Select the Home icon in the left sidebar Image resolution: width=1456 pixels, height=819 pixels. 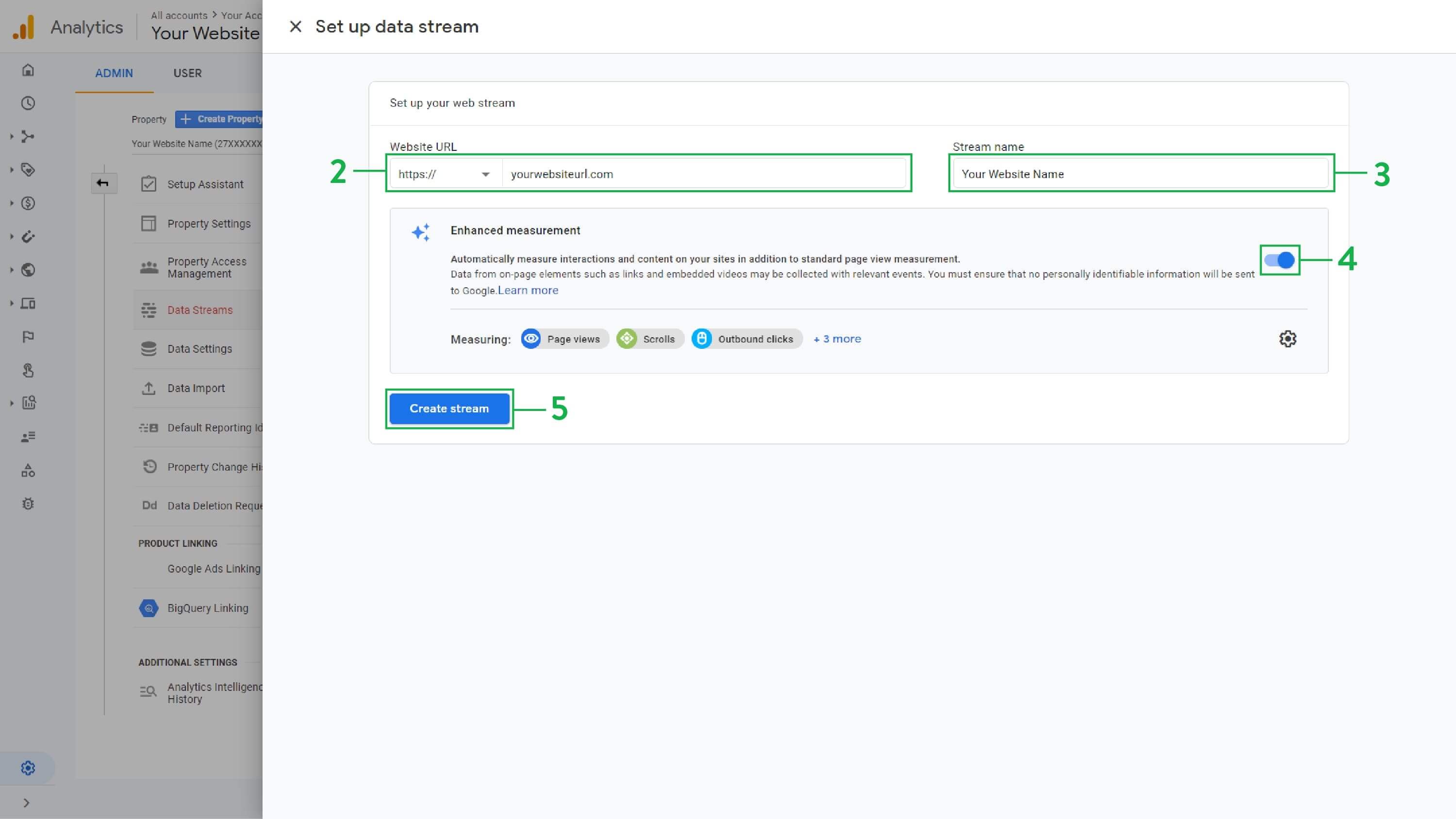point(28,70)
